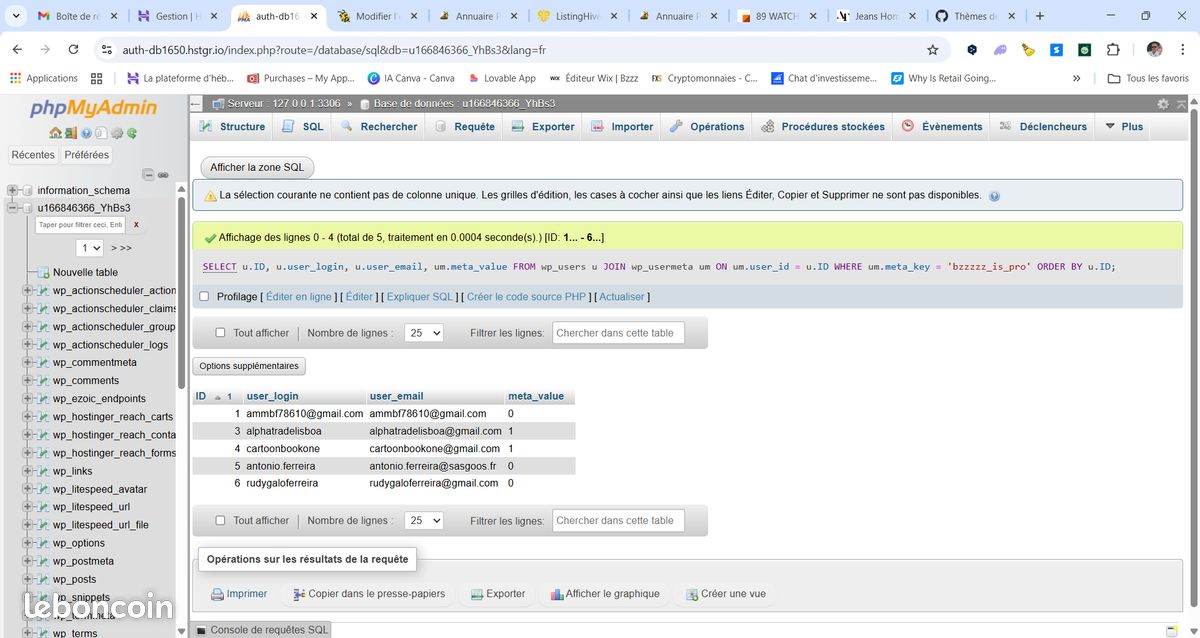Open phpMyAdmin documentation blue help icon

(x=86, y=133)
